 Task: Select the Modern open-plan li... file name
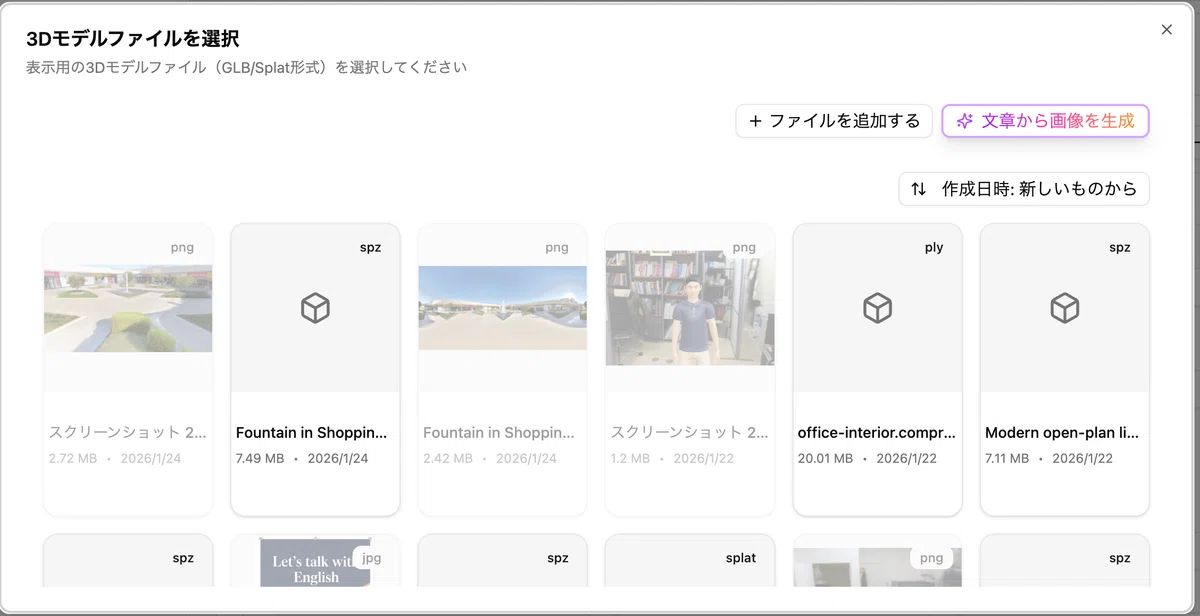tap(1062, 433)
